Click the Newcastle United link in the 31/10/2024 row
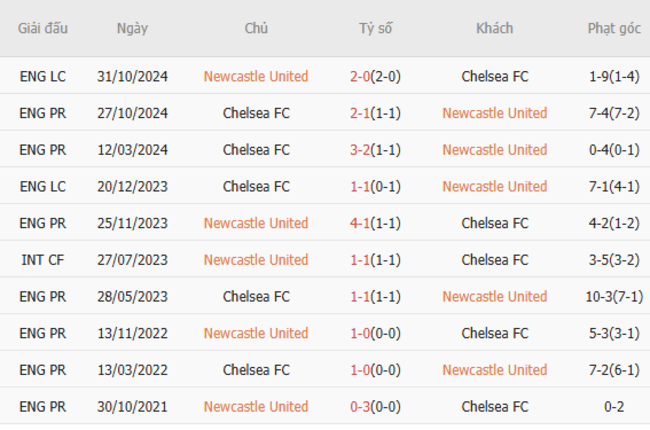The height and width of the screenshot is (430, 650). (x=256, y=76)
